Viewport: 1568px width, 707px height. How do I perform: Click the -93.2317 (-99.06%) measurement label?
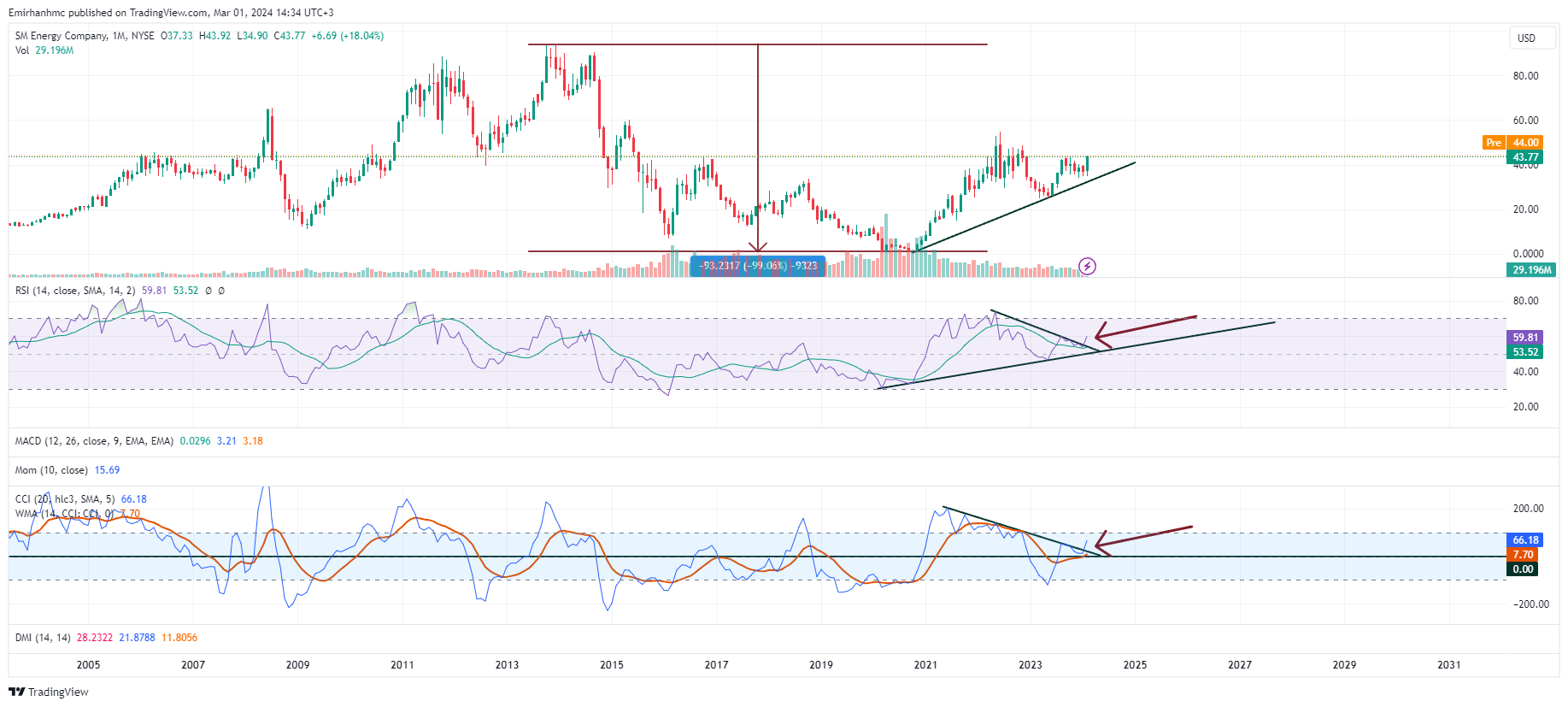[x=758, y=266]
